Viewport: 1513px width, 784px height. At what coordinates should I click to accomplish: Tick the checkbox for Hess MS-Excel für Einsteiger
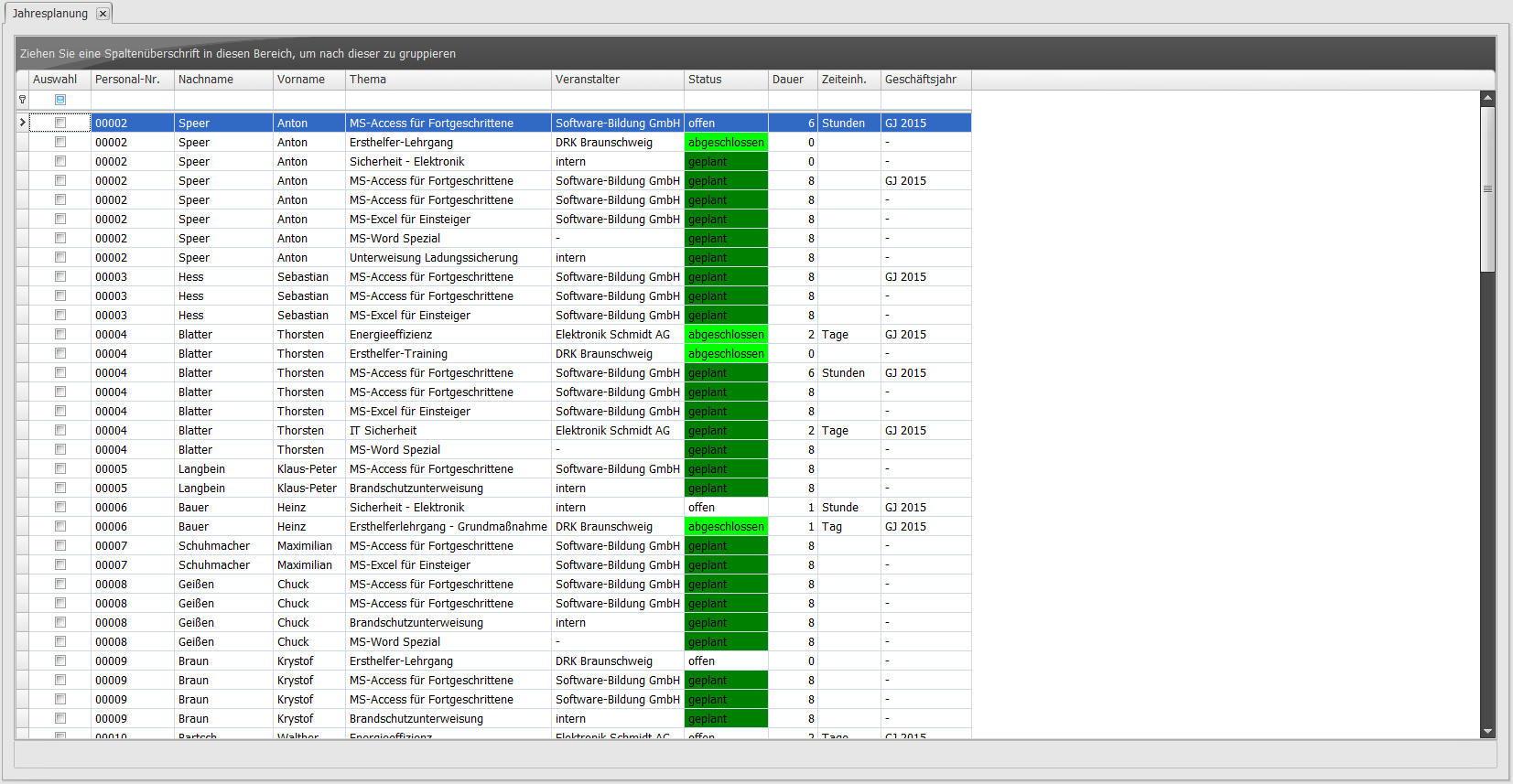tap(60, 315)
